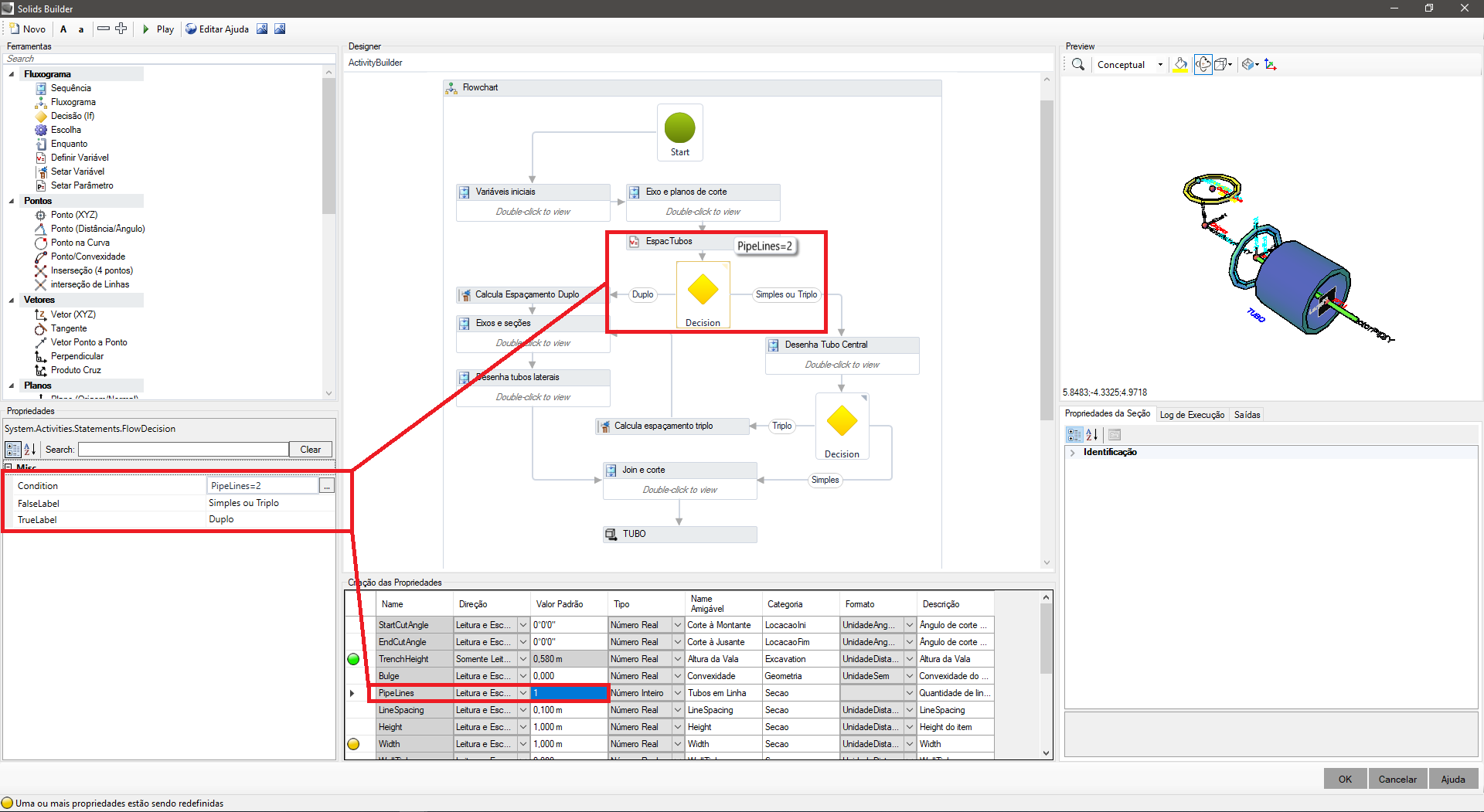The width and height of the screenshot is (1484, 812).
Task: Click the yellow indicator on Width row
Action: coord(353,744)
